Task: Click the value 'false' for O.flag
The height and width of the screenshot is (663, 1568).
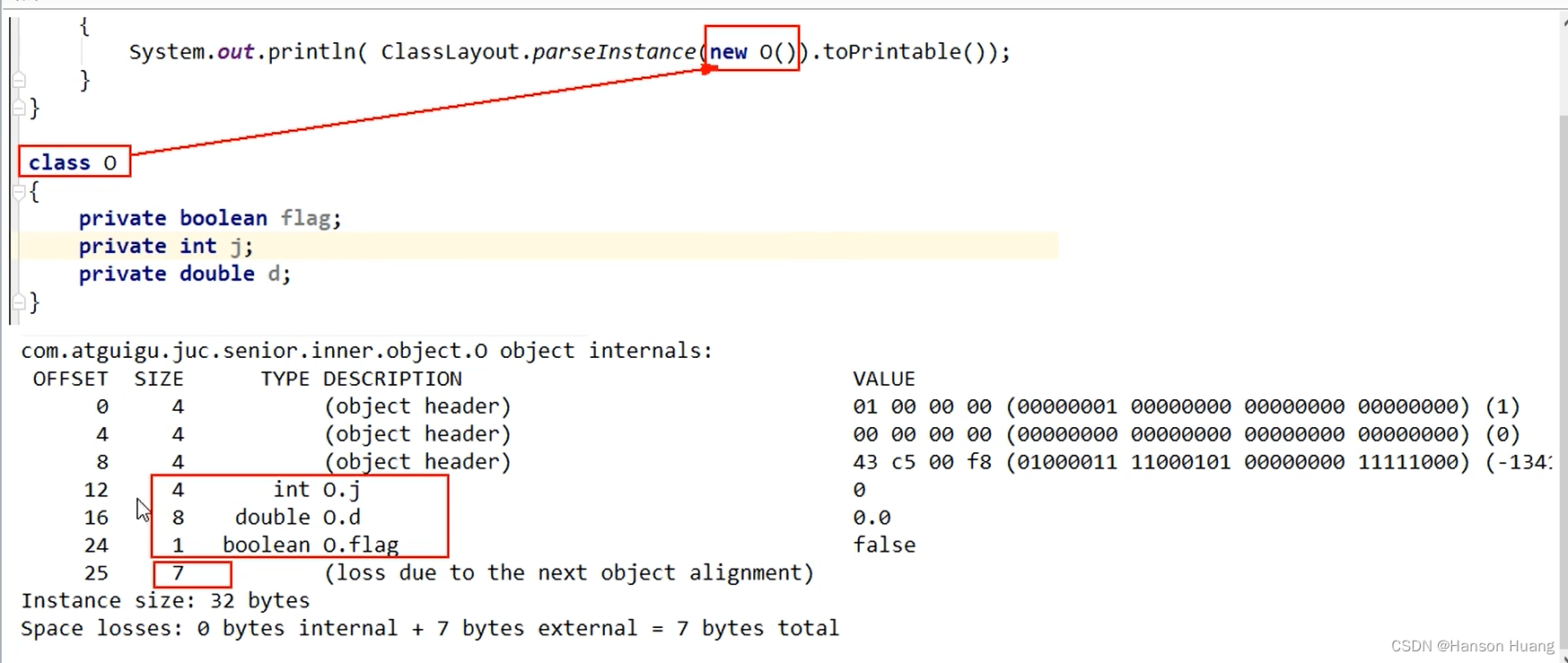Action: tap(884, 545)
